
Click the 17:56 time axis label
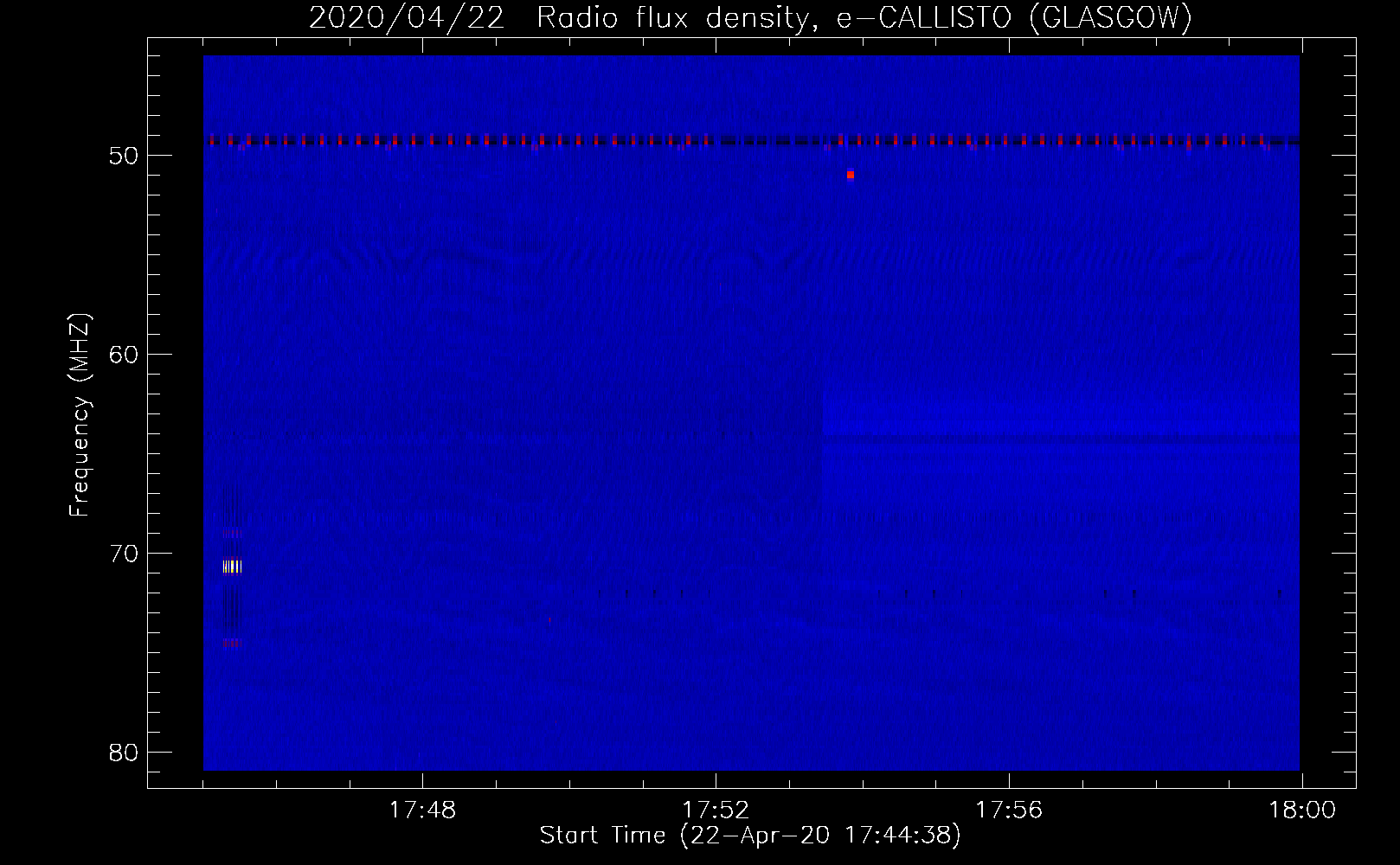click(x=1009, y=811)
